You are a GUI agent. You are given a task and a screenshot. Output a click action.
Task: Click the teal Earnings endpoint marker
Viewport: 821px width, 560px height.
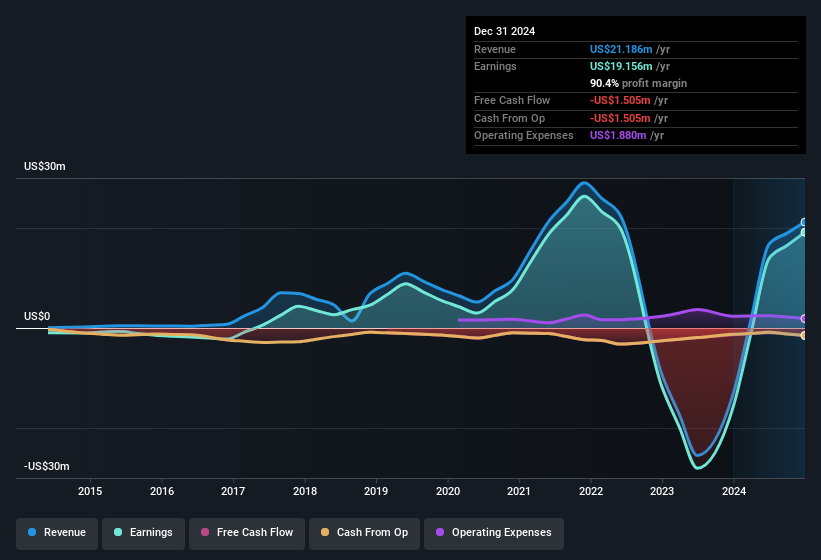click(x=804, y=232)
